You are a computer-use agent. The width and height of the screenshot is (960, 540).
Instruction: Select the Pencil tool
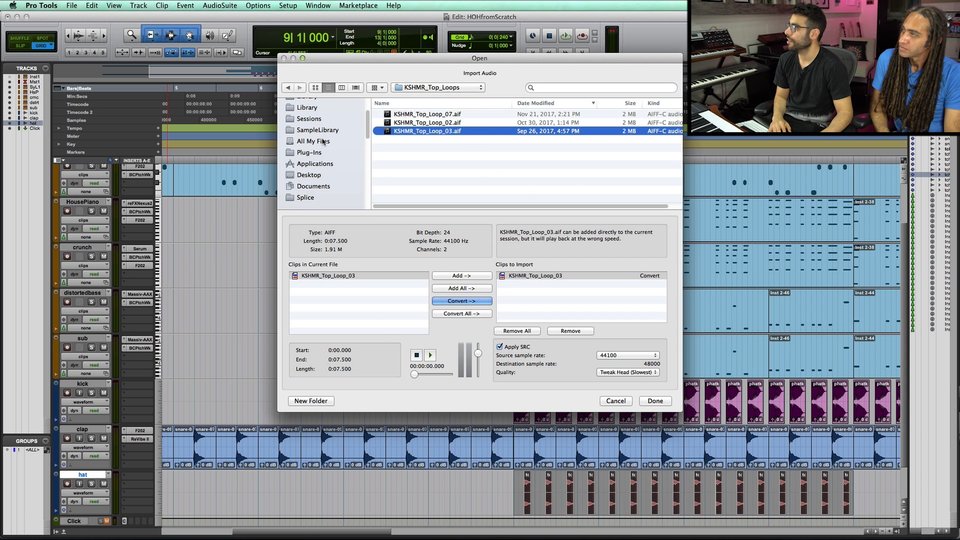pos(227,36)
